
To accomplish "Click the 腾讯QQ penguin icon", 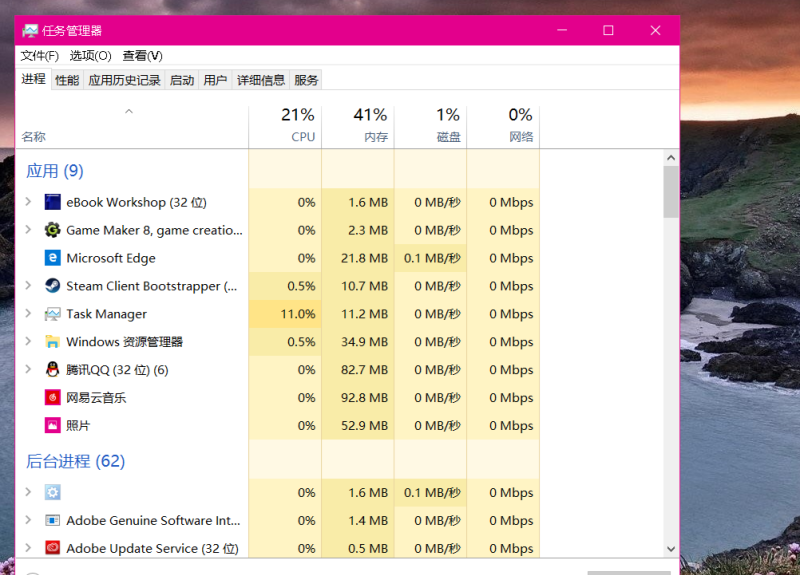I will (53, 369).
